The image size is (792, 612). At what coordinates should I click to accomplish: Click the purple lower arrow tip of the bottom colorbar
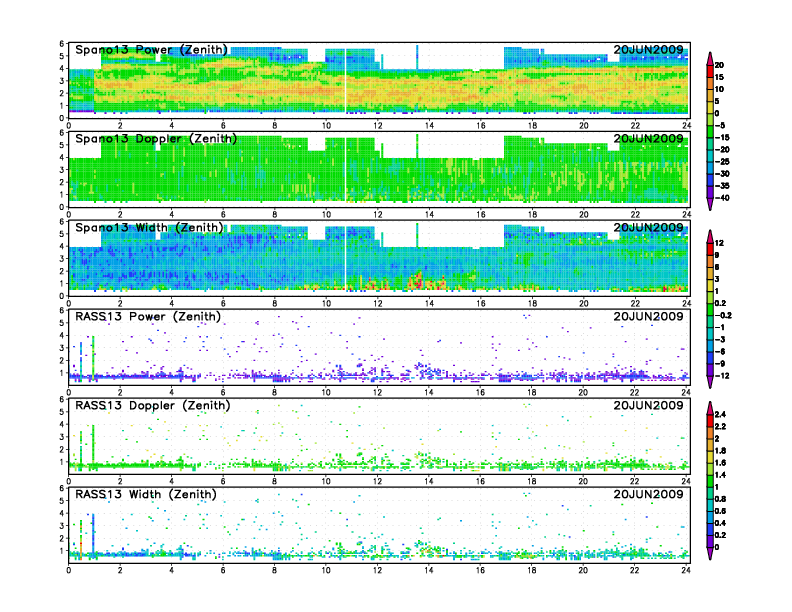point(710,553)
